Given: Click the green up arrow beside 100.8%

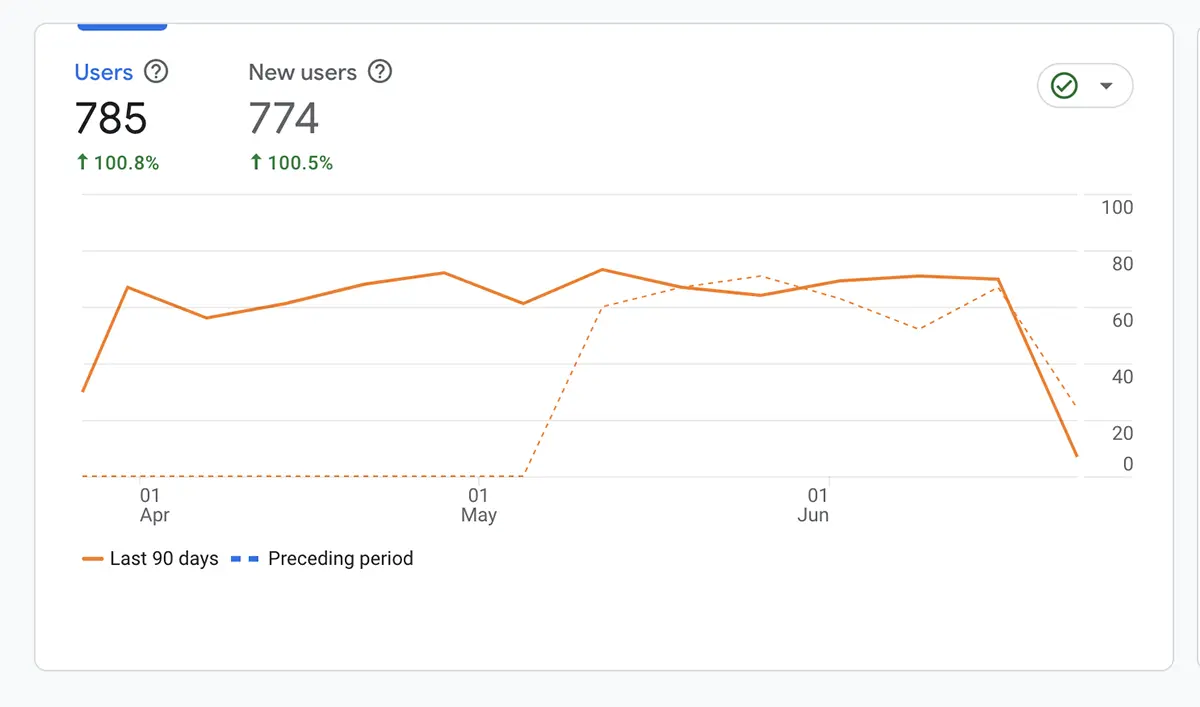Looking at the screenshot, I should (x=82, y=162).
